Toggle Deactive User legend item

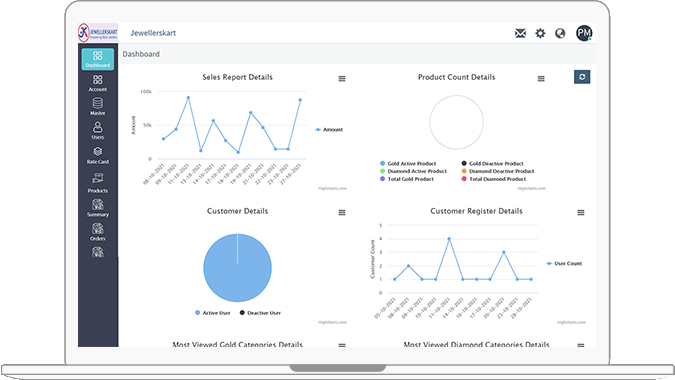(x=260, y=313)
